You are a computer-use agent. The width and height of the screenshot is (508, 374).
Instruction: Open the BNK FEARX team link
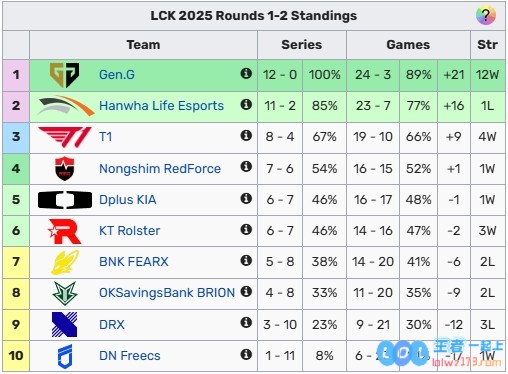[134, 262]
